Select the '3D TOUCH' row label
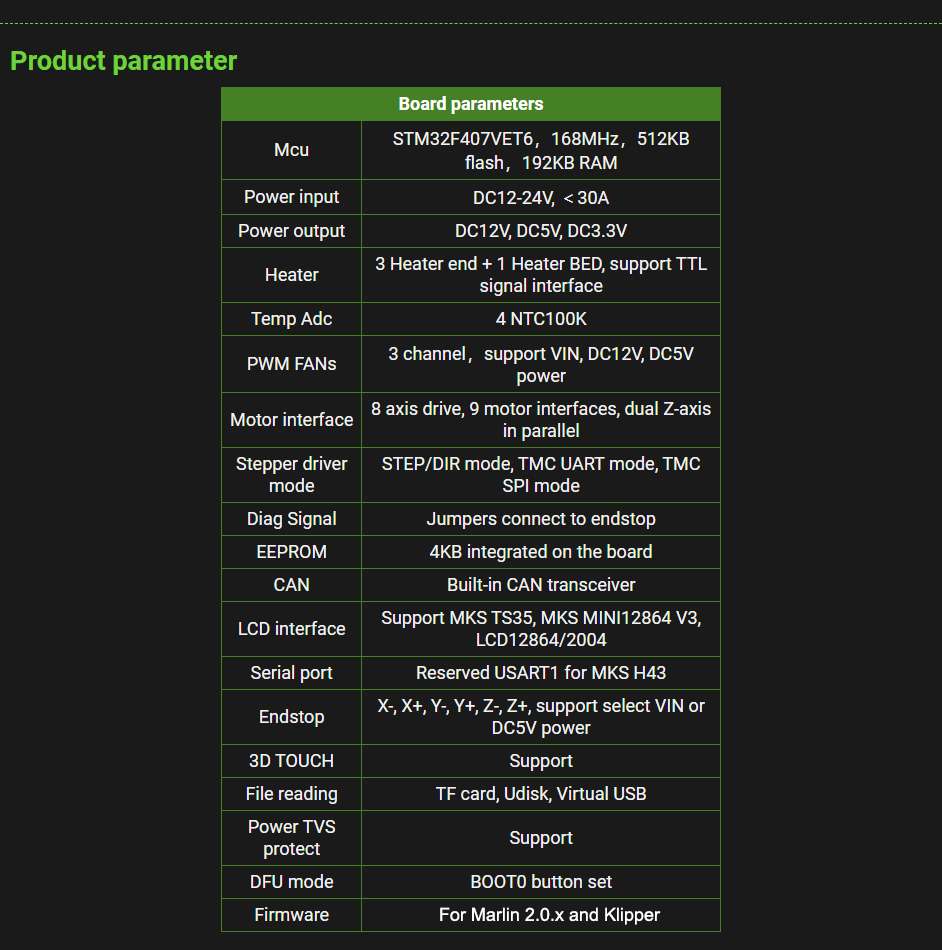 291,761
